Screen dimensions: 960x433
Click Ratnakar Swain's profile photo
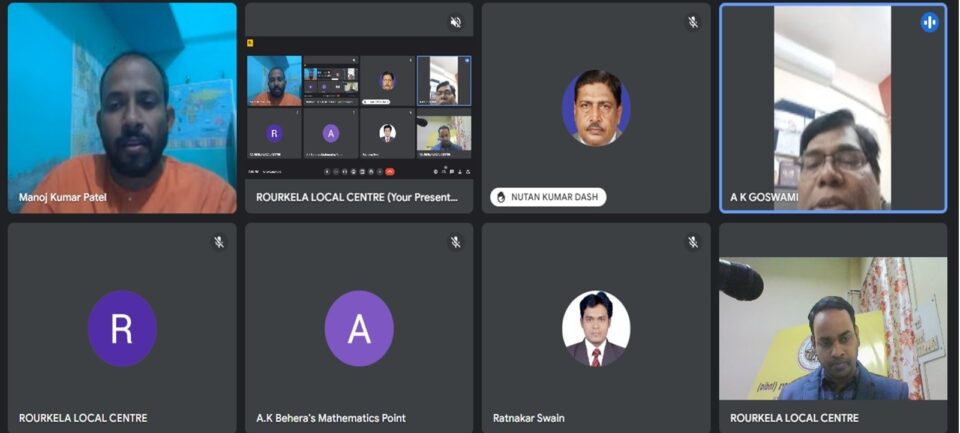tap(596, 328)
